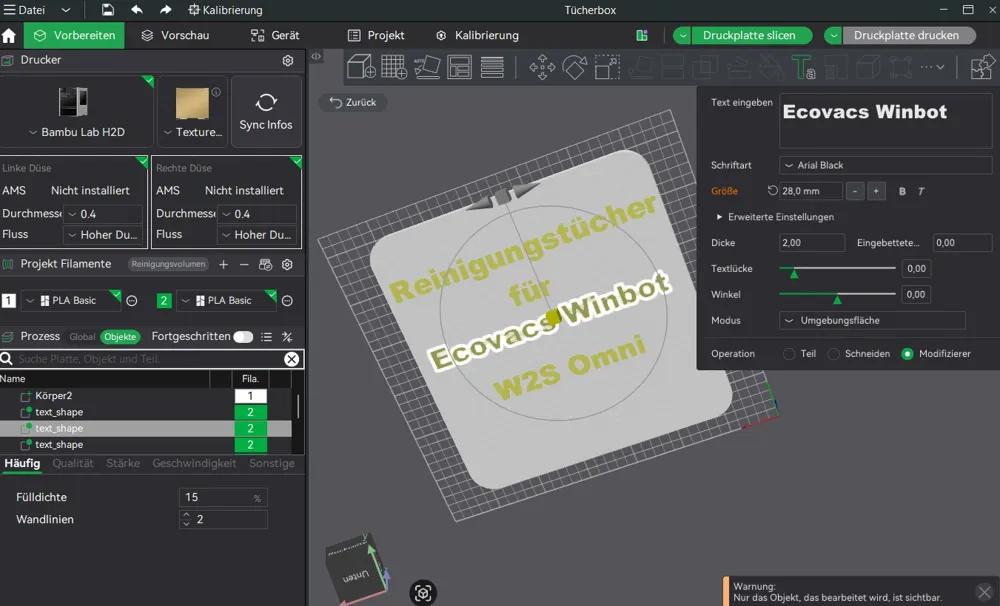
Task: Select the Teil operation radio button
Action: pos(789,353)
